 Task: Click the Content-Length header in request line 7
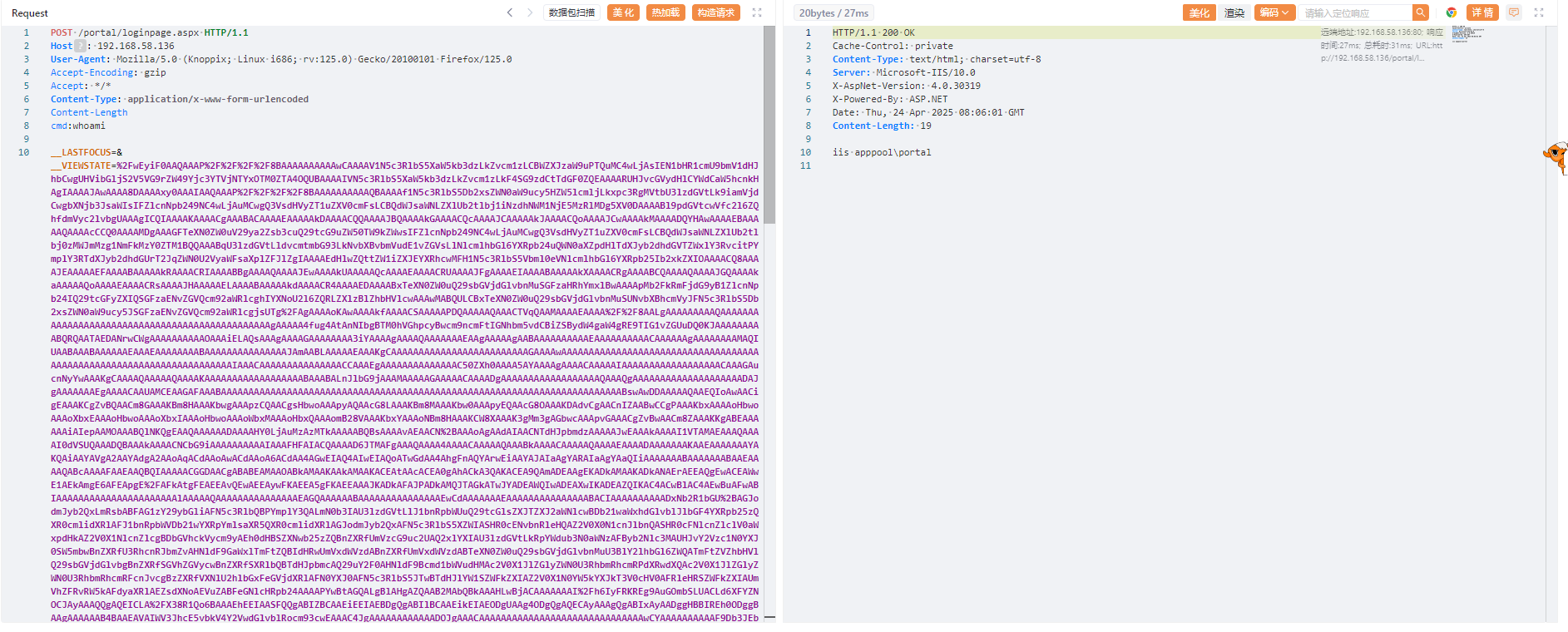89,113
